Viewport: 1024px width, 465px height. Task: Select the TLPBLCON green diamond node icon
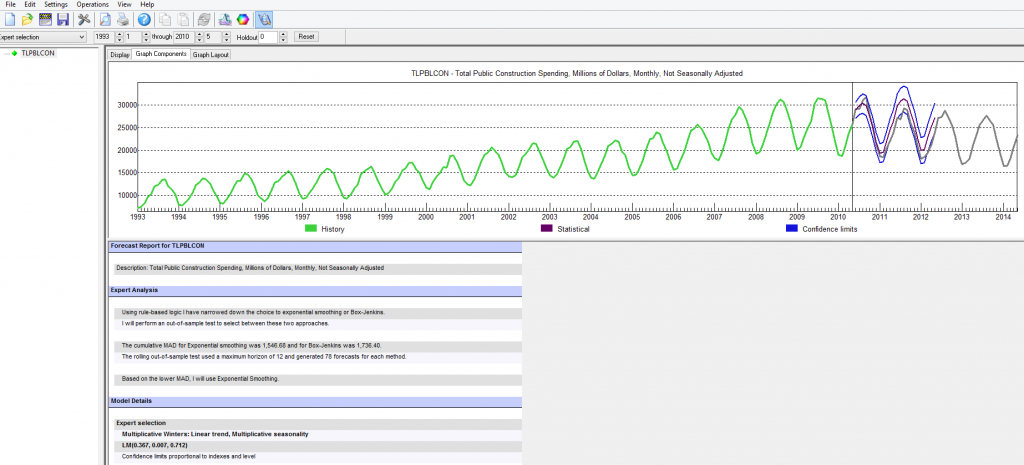(14, 53)
